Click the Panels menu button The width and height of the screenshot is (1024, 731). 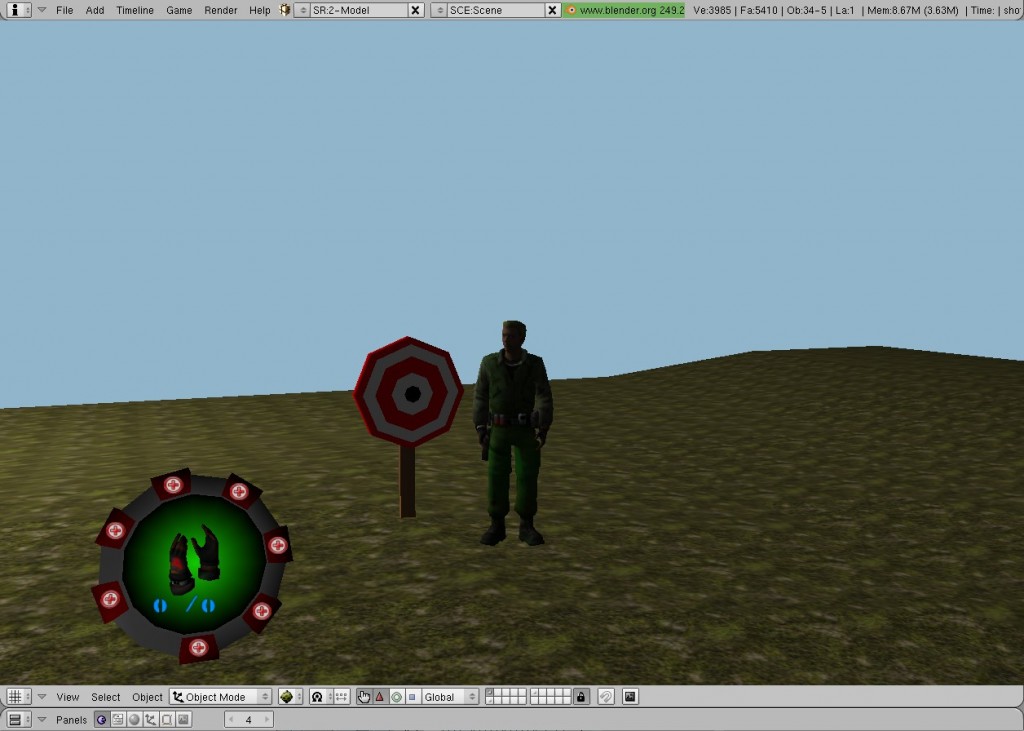[x=70, y=719]
